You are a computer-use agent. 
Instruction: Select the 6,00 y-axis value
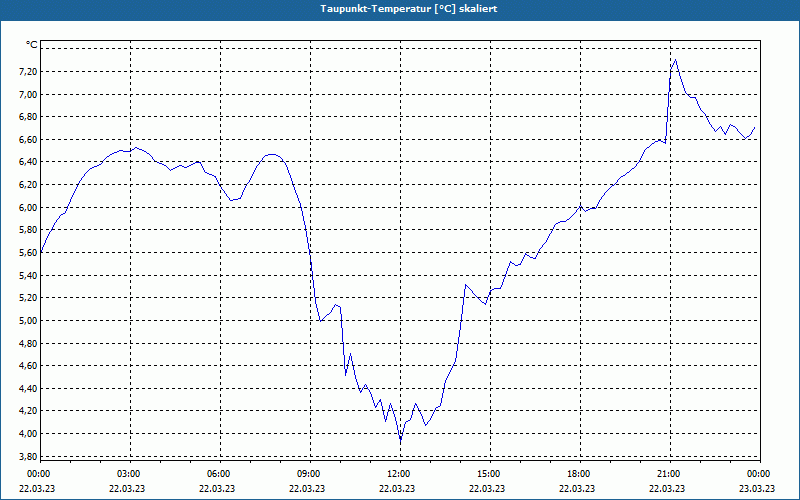point(28,207)
